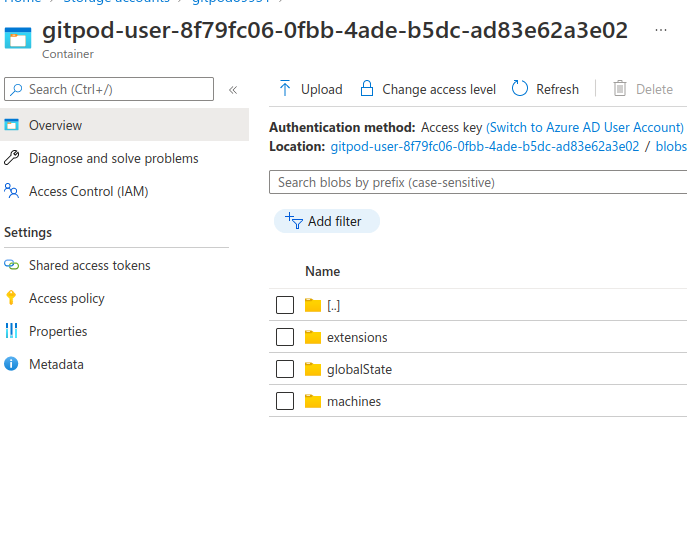Click the globalState folder icon
Screen dimensions: 687x555
point(313,369)
